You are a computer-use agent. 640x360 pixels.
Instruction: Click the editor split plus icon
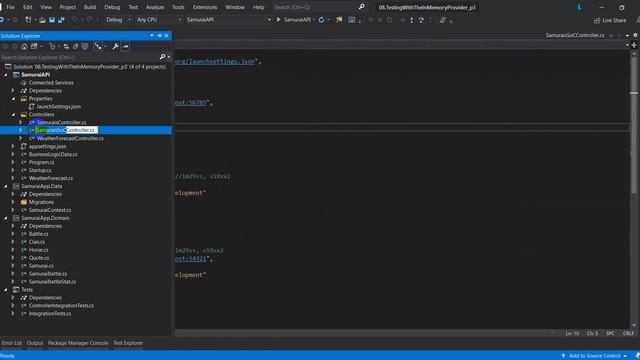pos(634,45)
